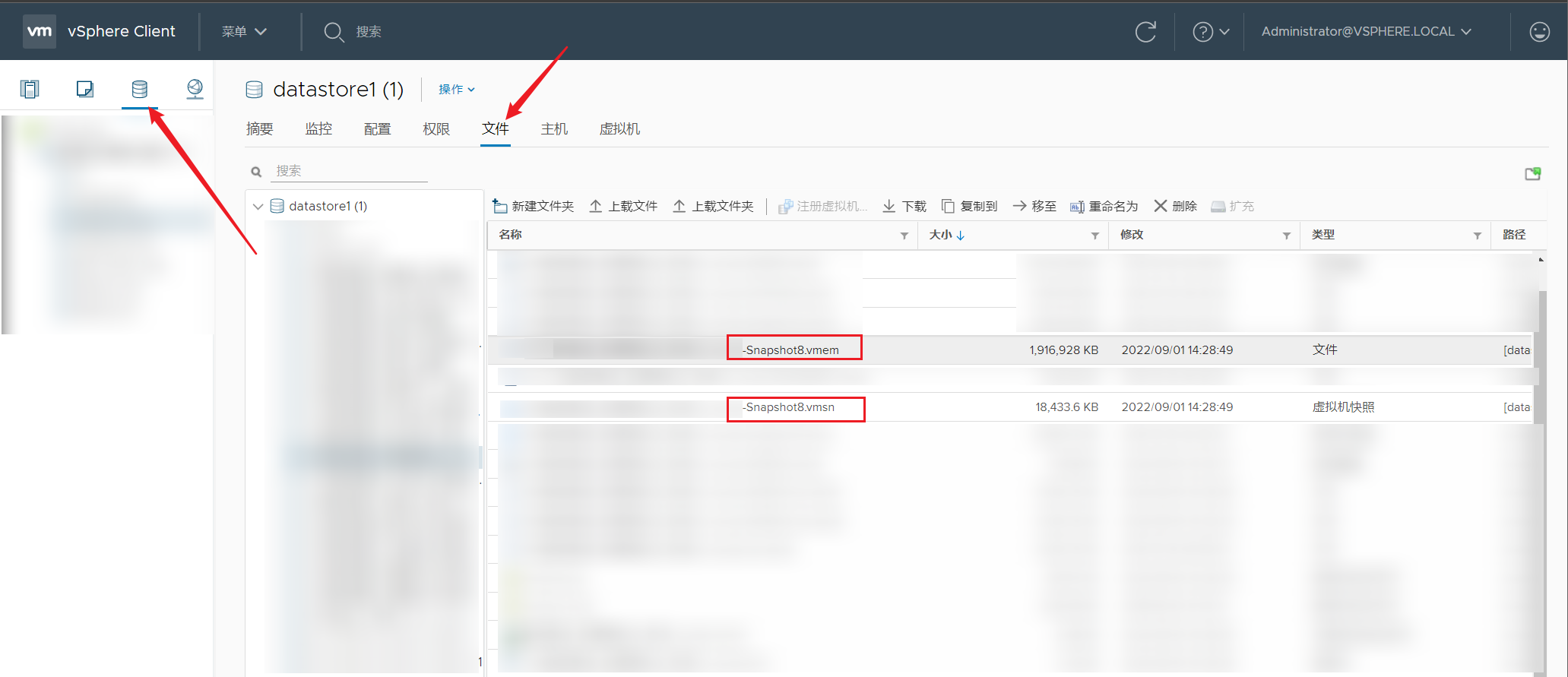
Task: Switch to the 配置 tab
Action: (377, 129)
